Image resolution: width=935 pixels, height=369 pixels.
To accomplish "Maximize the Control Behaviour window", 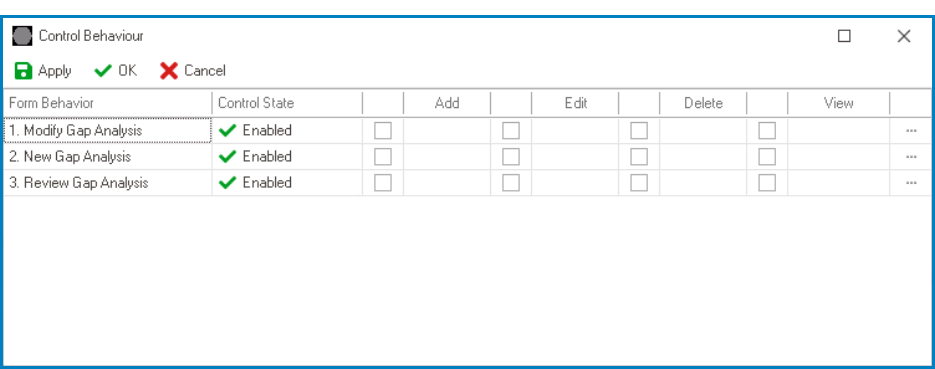I will click(844, 36).
